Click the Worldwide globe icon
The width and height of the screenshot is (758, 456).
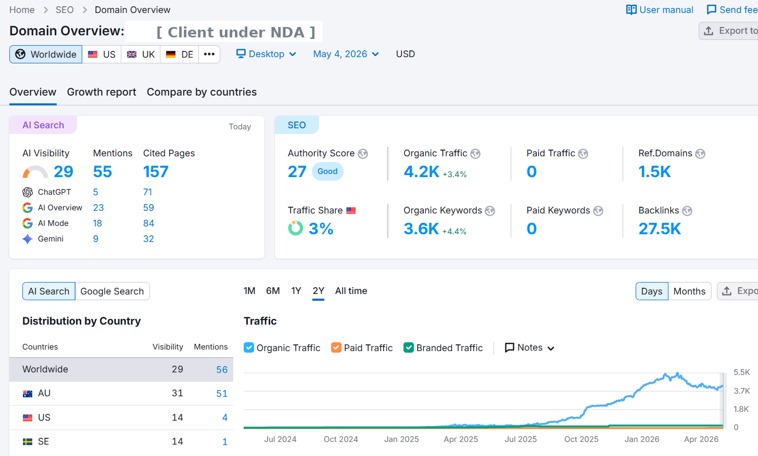[20, 54]
